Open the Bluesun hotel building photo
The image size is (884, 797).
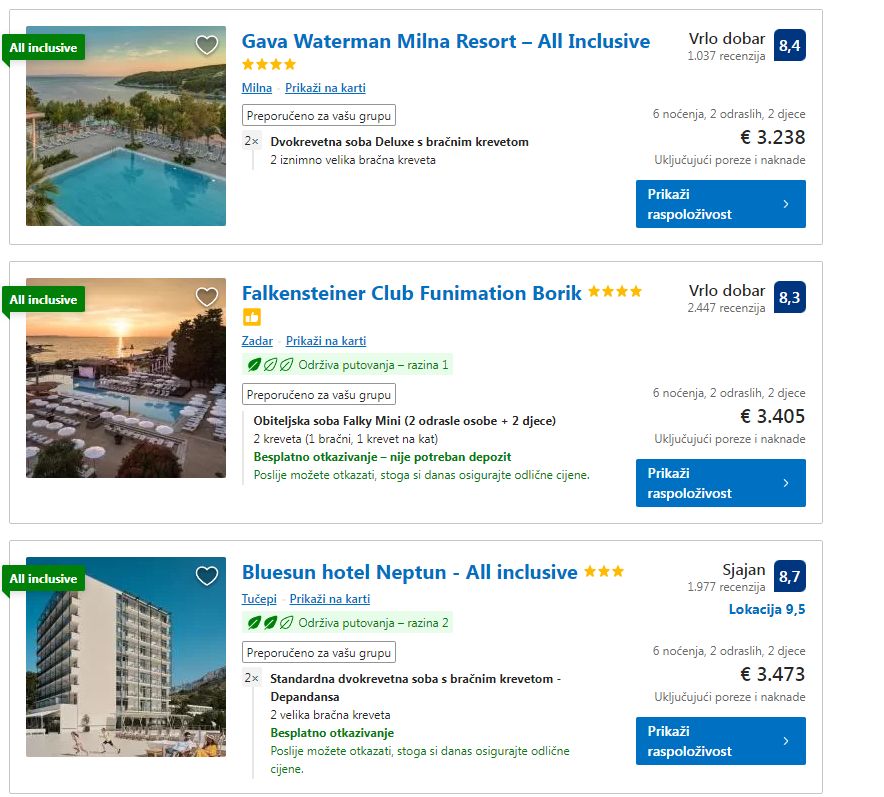pyautogui.click(x=126, y=670)
